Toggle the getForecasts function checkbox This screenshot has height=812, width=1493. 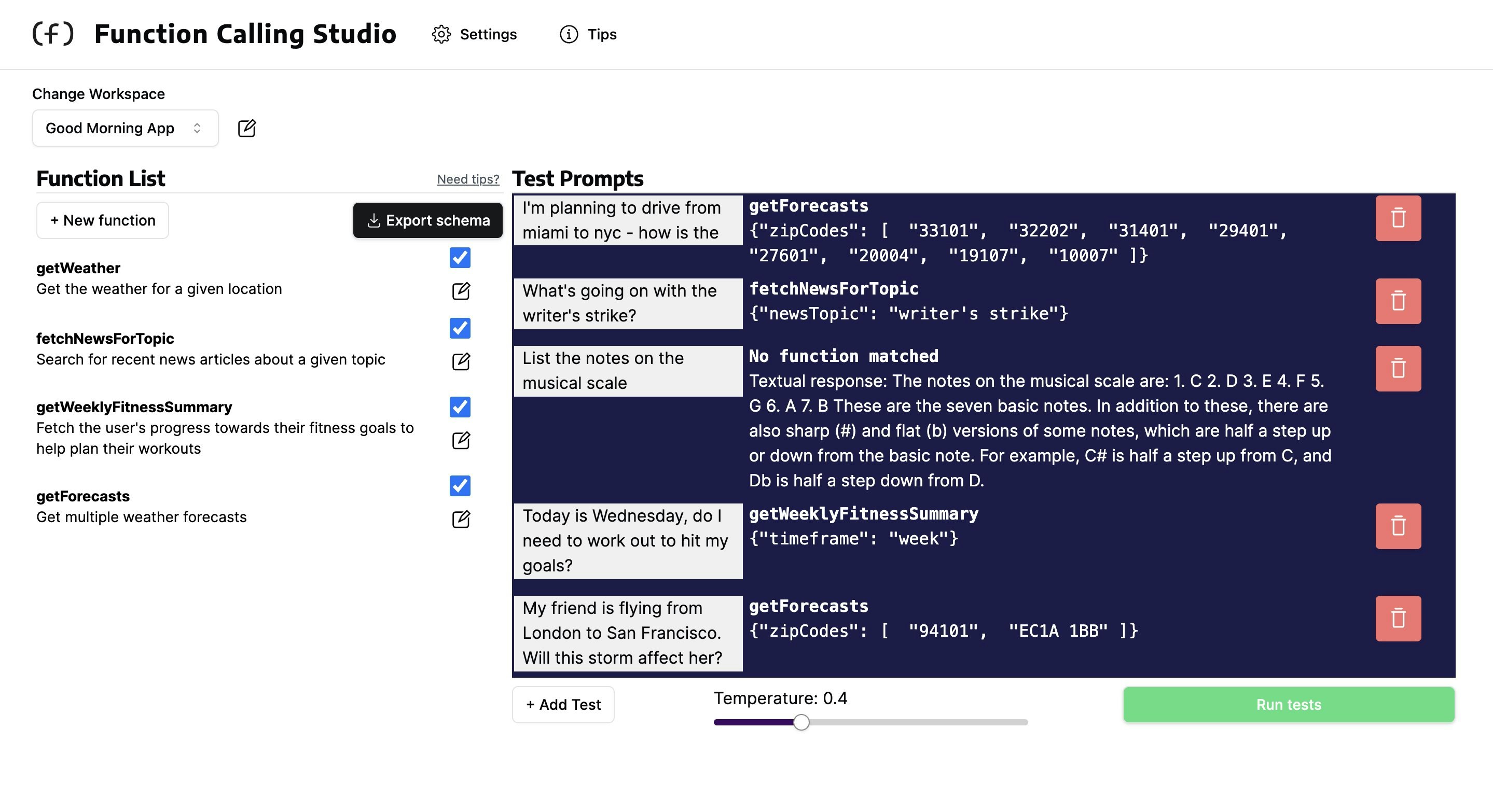coord(460,485)
